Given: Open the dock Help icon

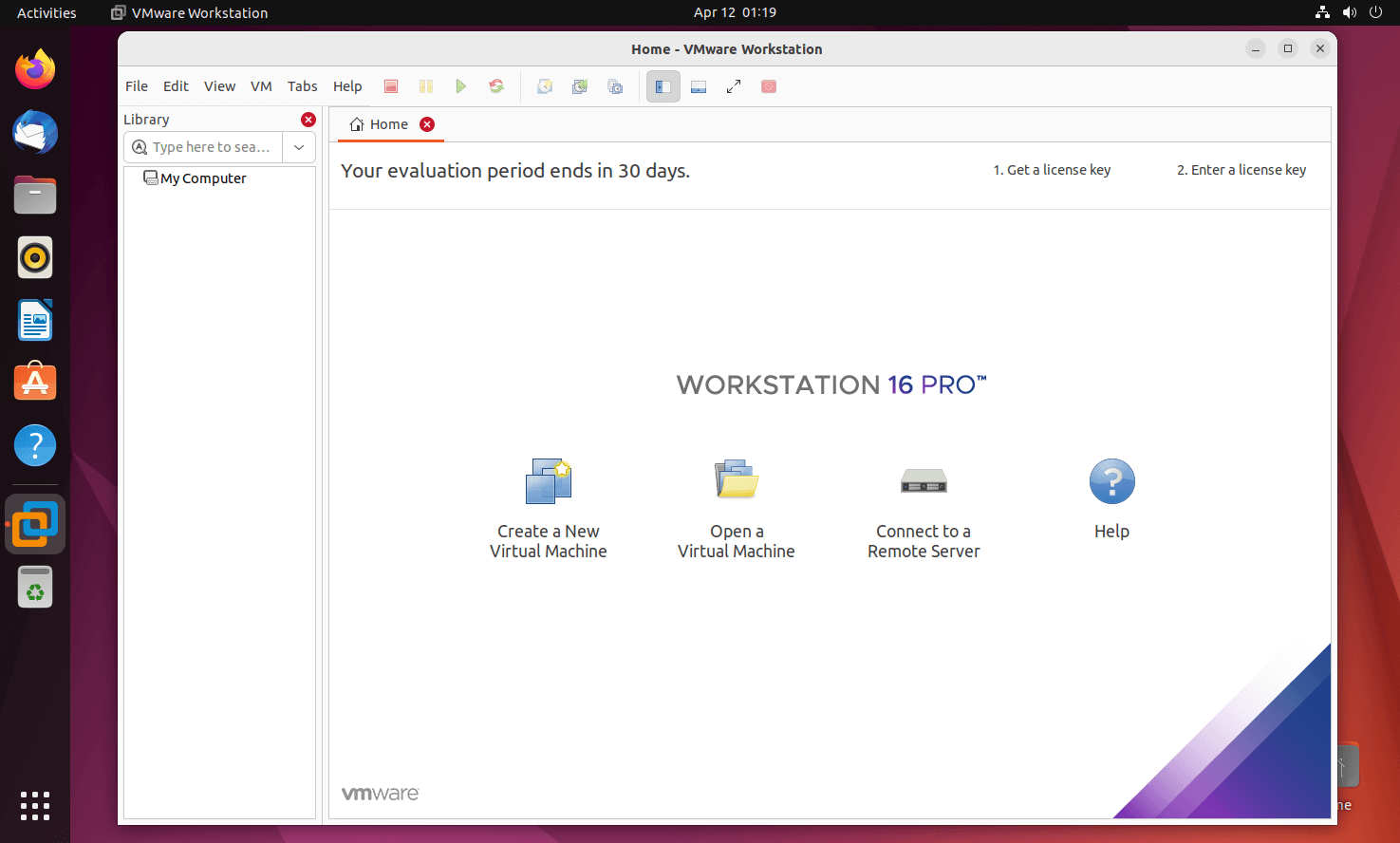Looking at the screenshot, I should tap(35, 445).
